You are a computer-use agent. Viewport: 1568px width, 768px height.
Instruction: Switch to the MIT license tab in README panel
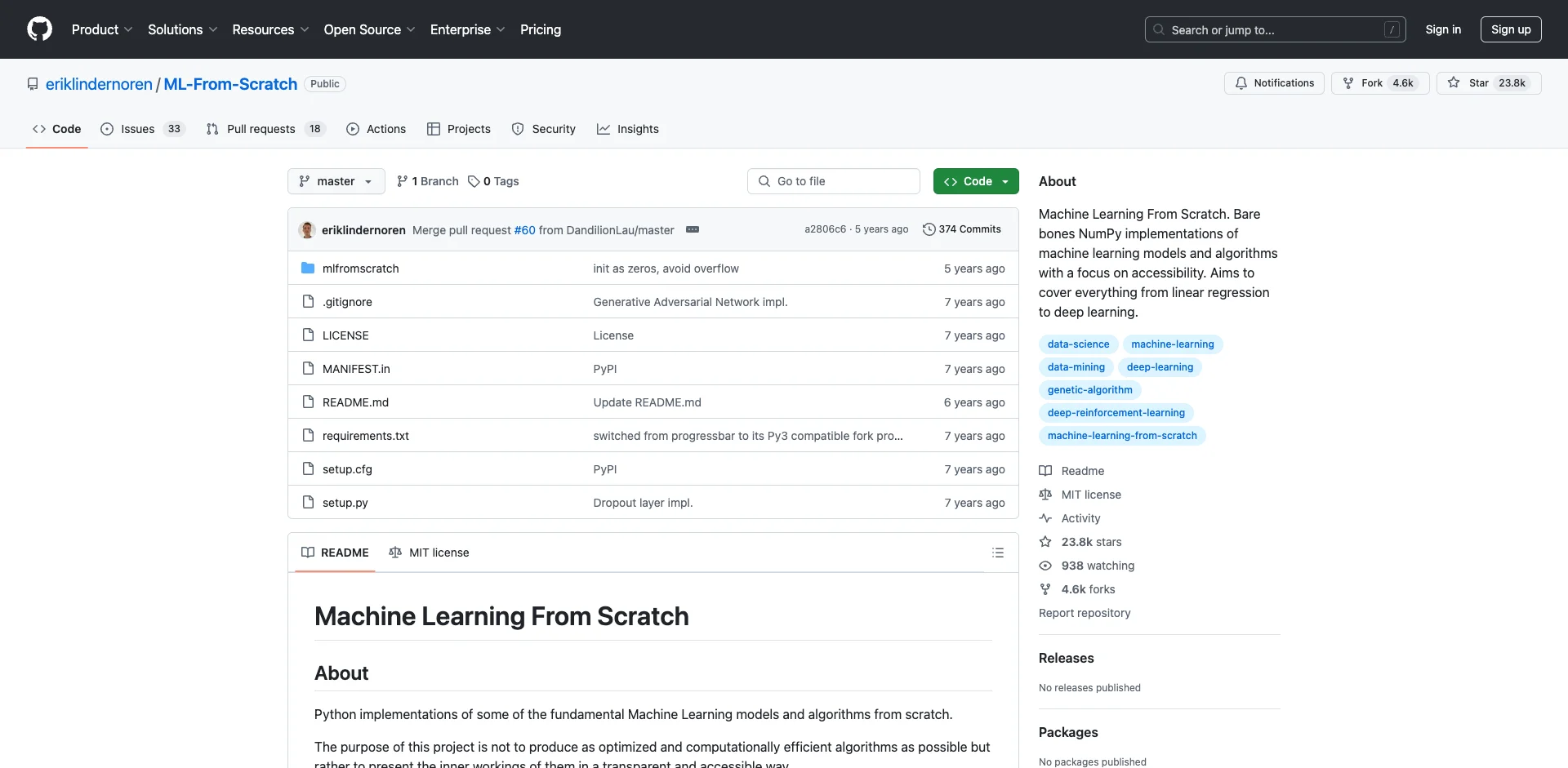[430, 553]
